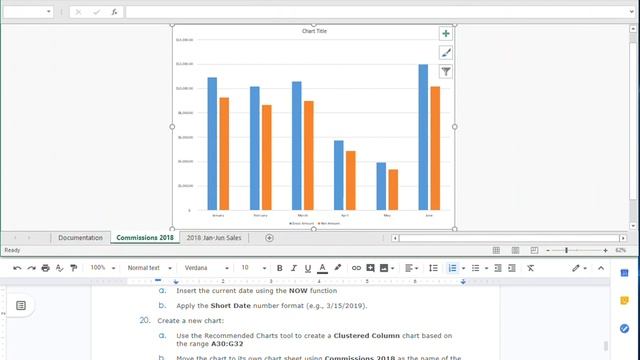Switch to Page Layout view
Image resolution: width=640 pixels, height=360 pixels.
(516, 250)
